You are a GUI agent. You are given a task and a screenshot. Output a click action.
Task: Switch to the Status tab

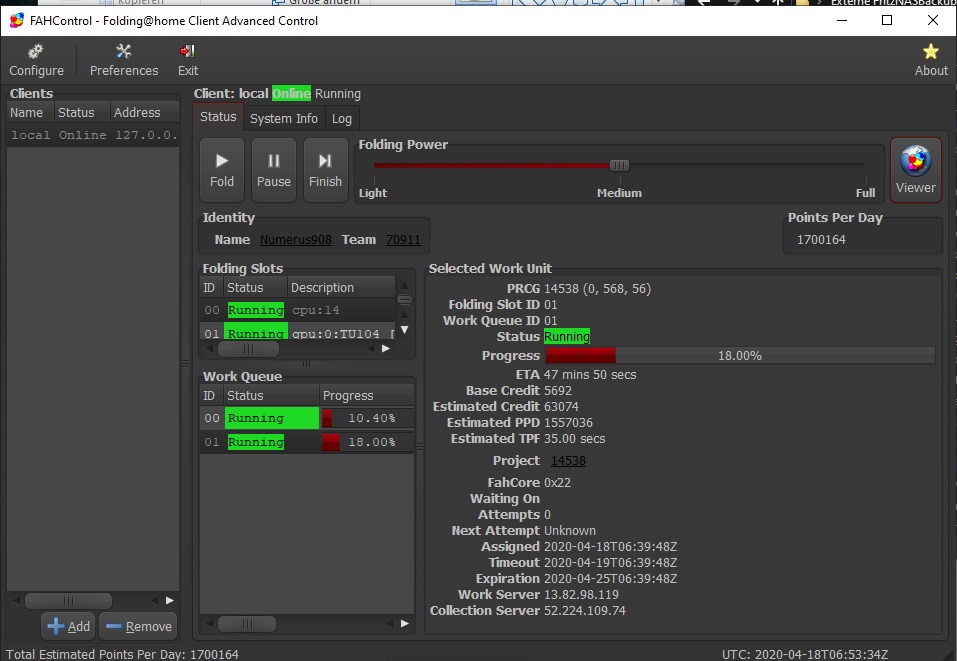click(218, 117)
